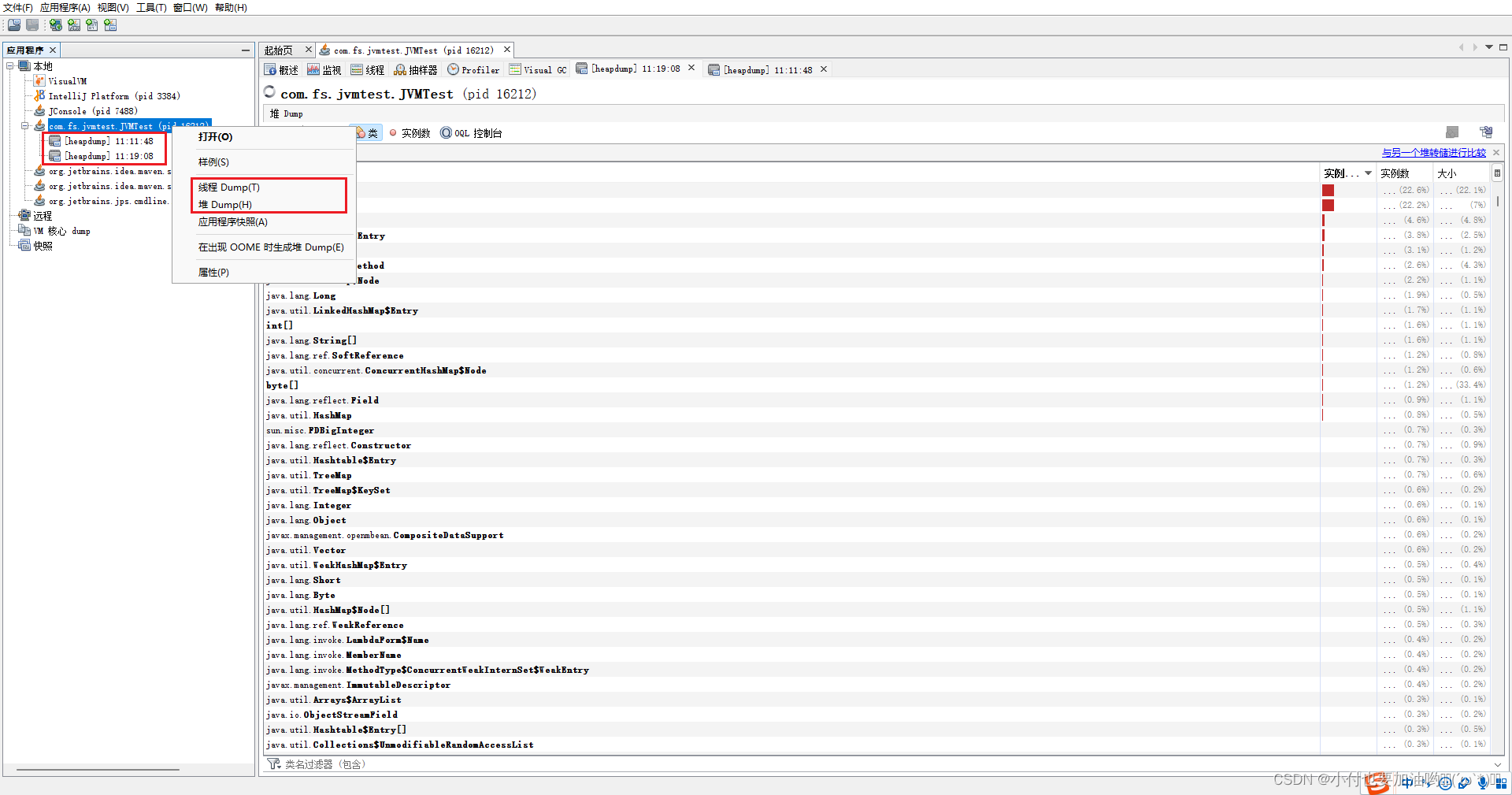Select the 快照 (Snapshots) tree node
The height and width of the screenshot is (795, 1512).
[35, 246]
